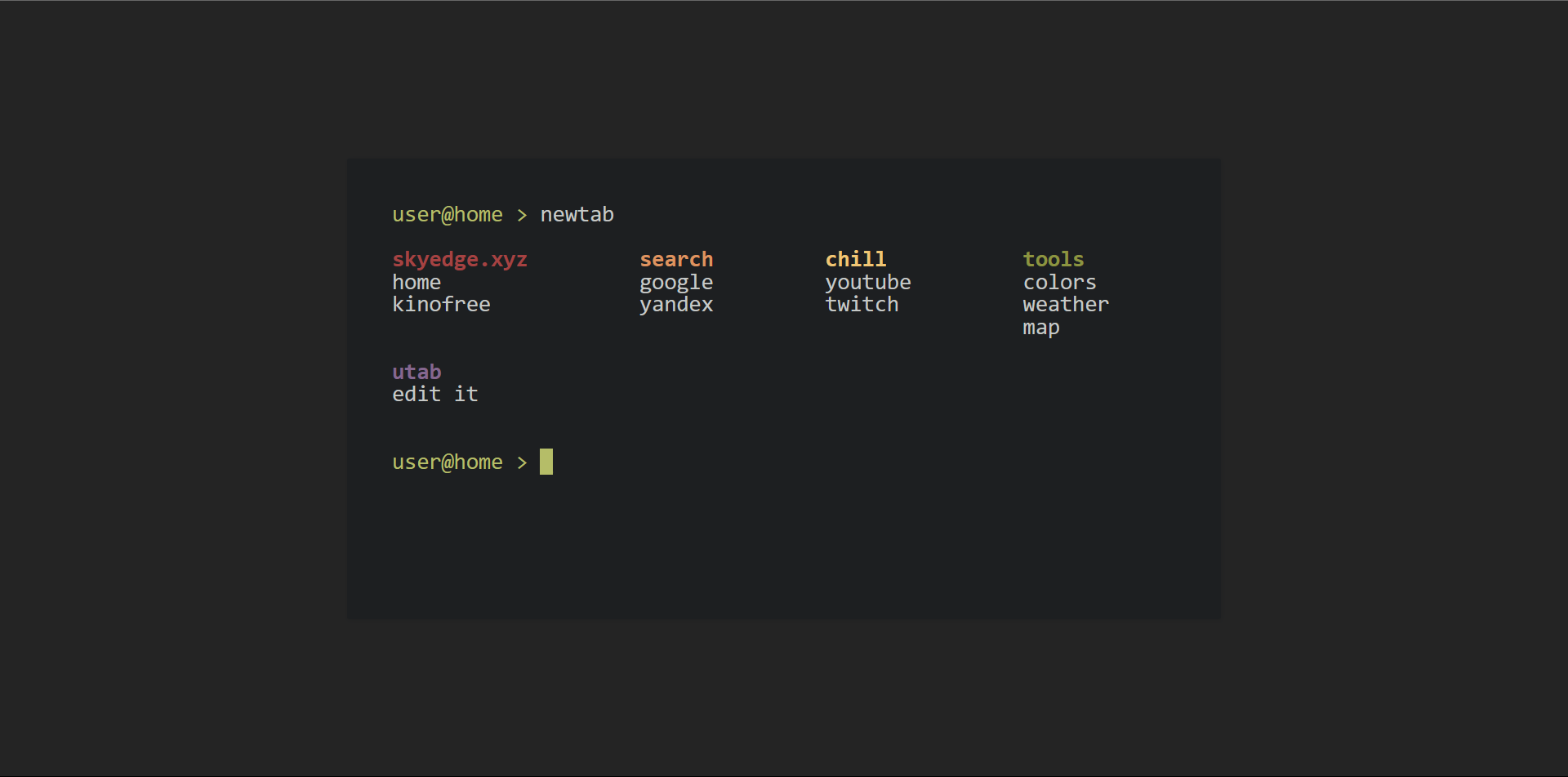Image resolution: width=1568 pixels, height=777 pixels.
Task: Open the yandex link
Action: tap(676, 305)
